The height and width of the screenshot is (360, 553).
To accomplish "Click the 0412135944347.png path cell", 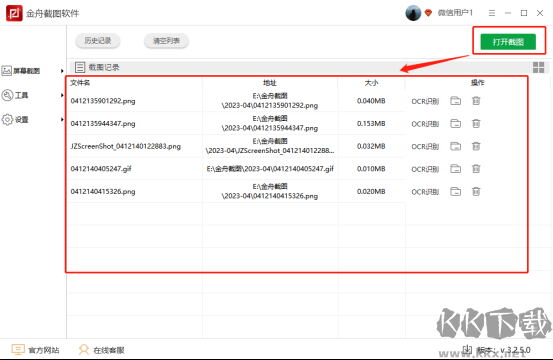I will (270, 123).
